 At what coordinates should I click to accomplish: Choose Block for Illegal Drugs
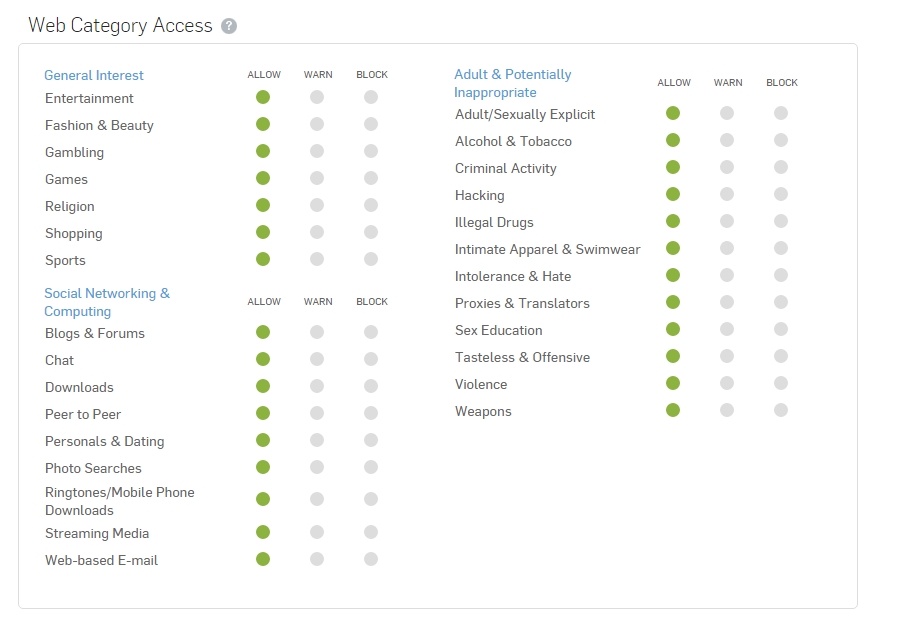point(781,221)
